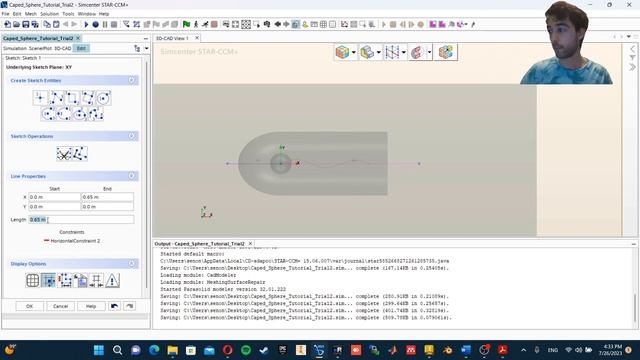Select the Create Spline sketch tool
The width and height of the screenshot is (640, 360).
(x=96, y=114)
